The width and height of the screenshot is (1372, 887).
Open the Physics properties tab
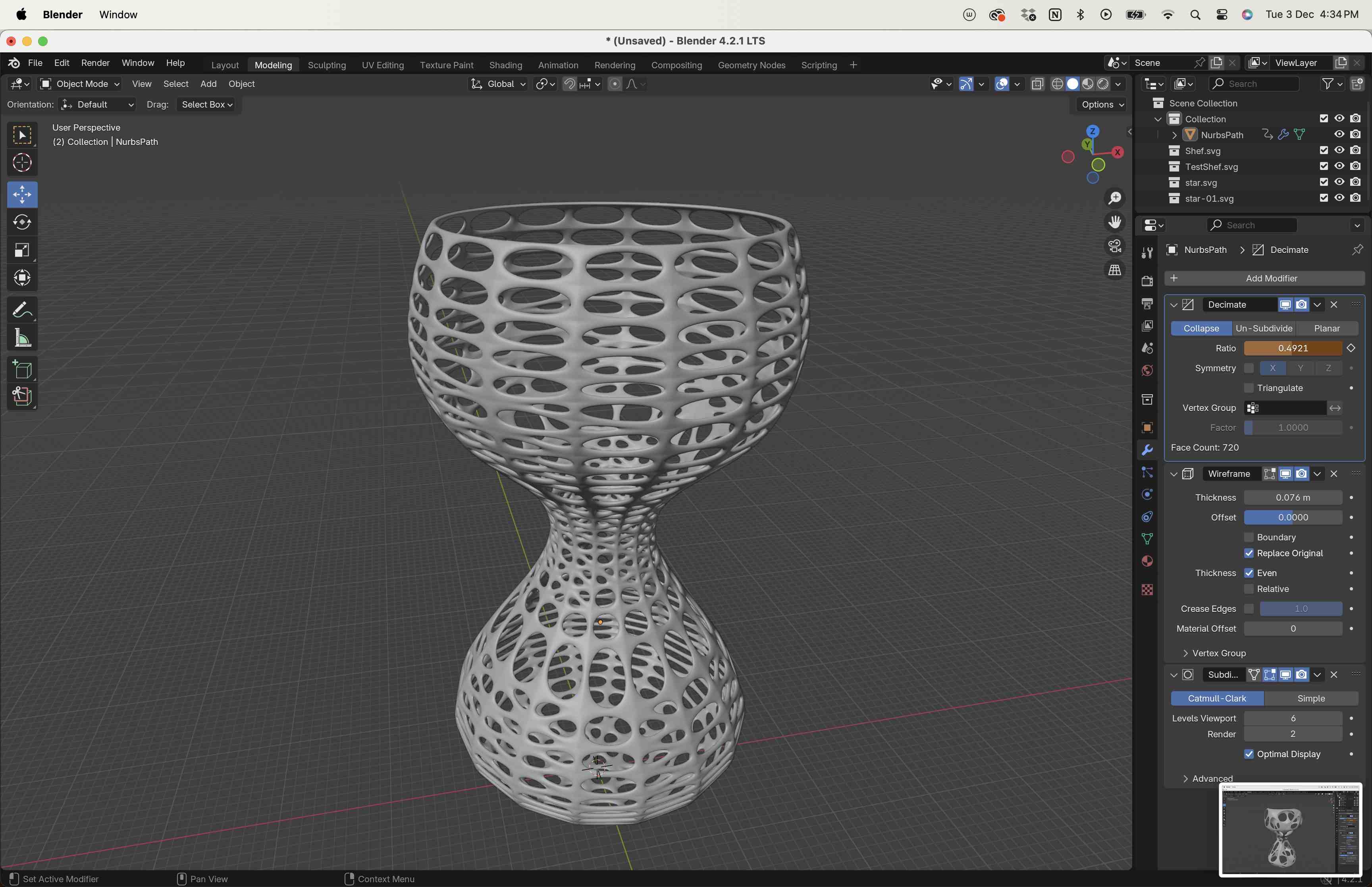tap(1147, 495)
